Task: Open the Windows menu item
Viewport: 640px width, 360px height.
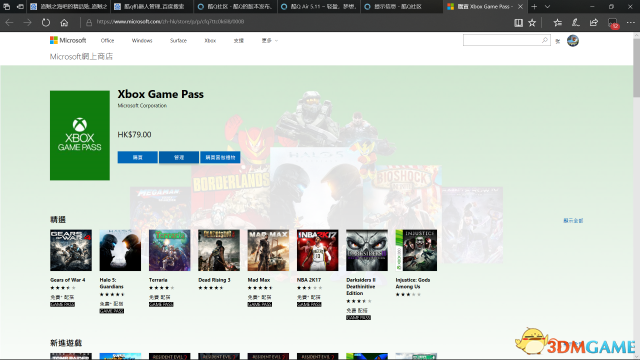Action: tap(142, 40)
